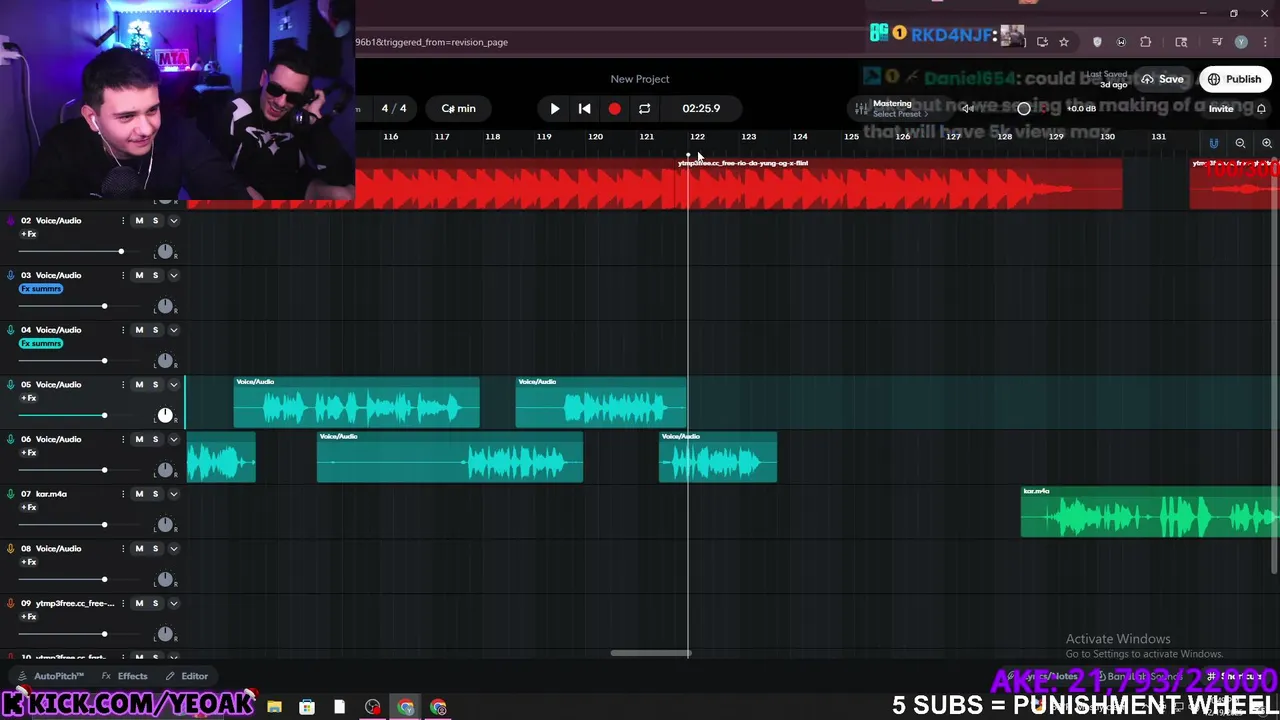This screenshot has height=720, width=1280.
Task: Adjust the pan knob of track 05
Action: (x=165, y=415)
